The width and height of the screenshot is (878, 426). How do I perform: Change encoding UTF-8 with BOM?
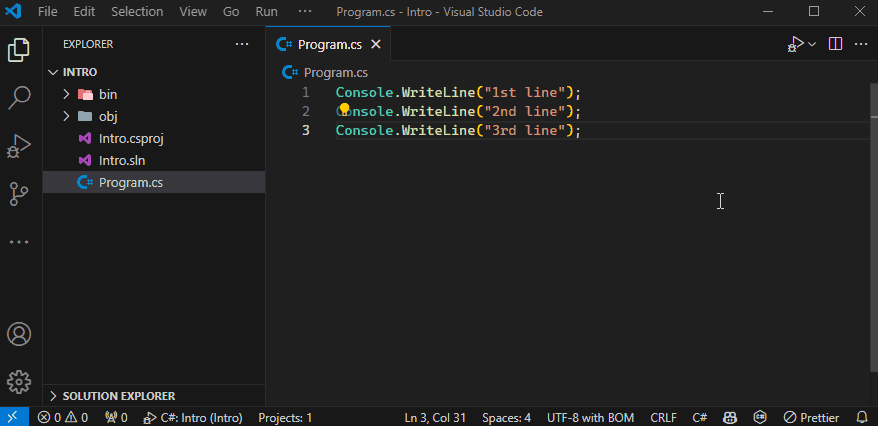click(591, 418)
